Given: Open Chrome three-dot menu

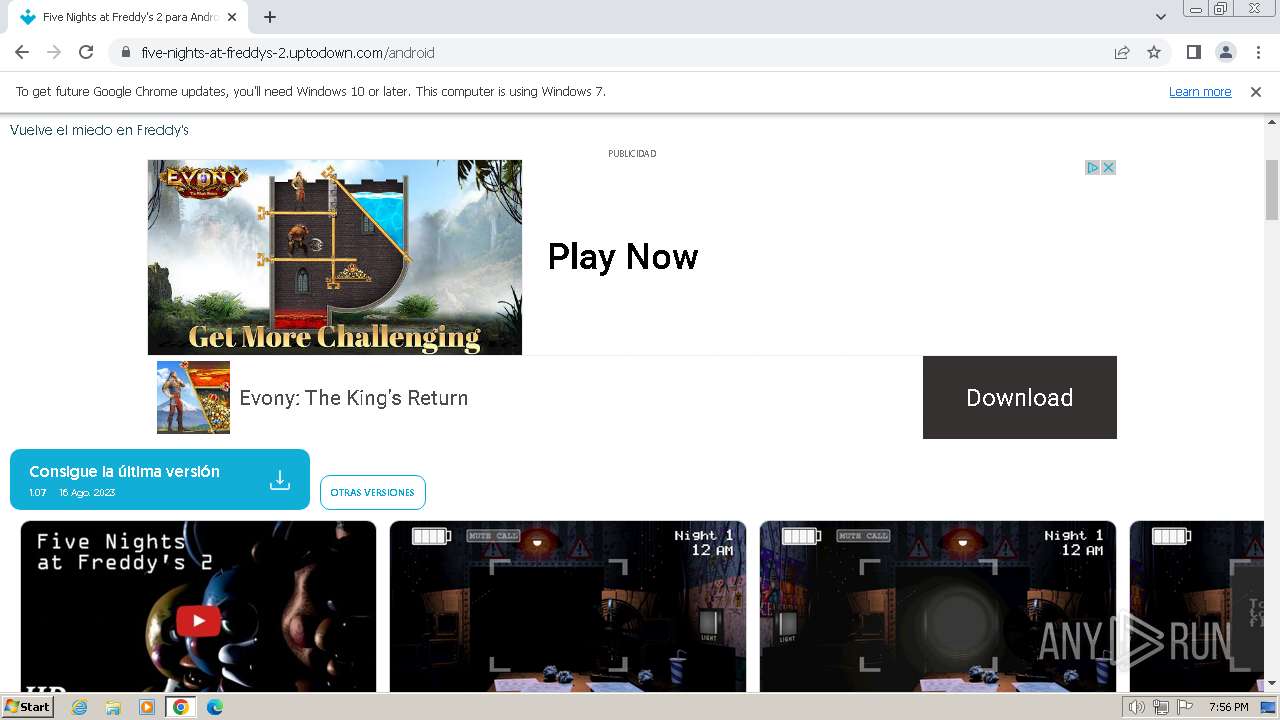Looking at the screenshot, I should click(1257, 52).
